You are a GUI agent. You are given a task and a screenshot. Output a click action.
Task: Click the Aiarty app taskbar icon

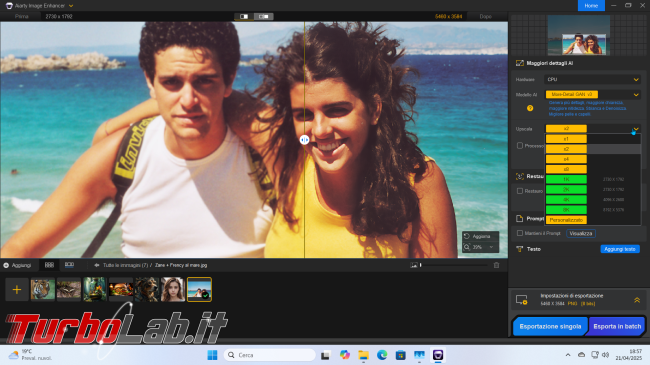pyautogui.click(x=438, y=355)
